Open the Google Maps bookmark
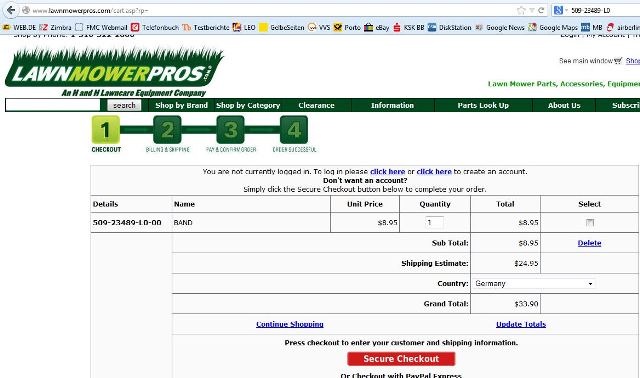The image size is (640, 378). pyautogui.click(x=553, y=27)
